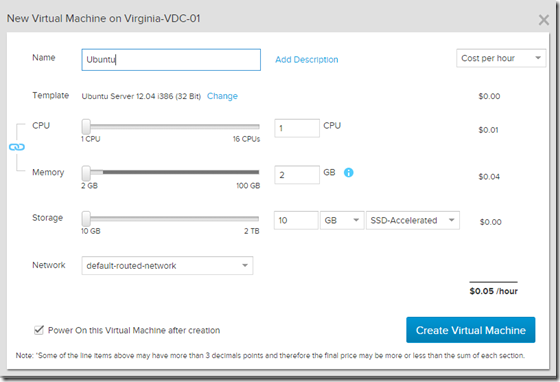Click the Memory GB input box
The image size is (560, 382).
pyautogui.click(x=297, y=175)
